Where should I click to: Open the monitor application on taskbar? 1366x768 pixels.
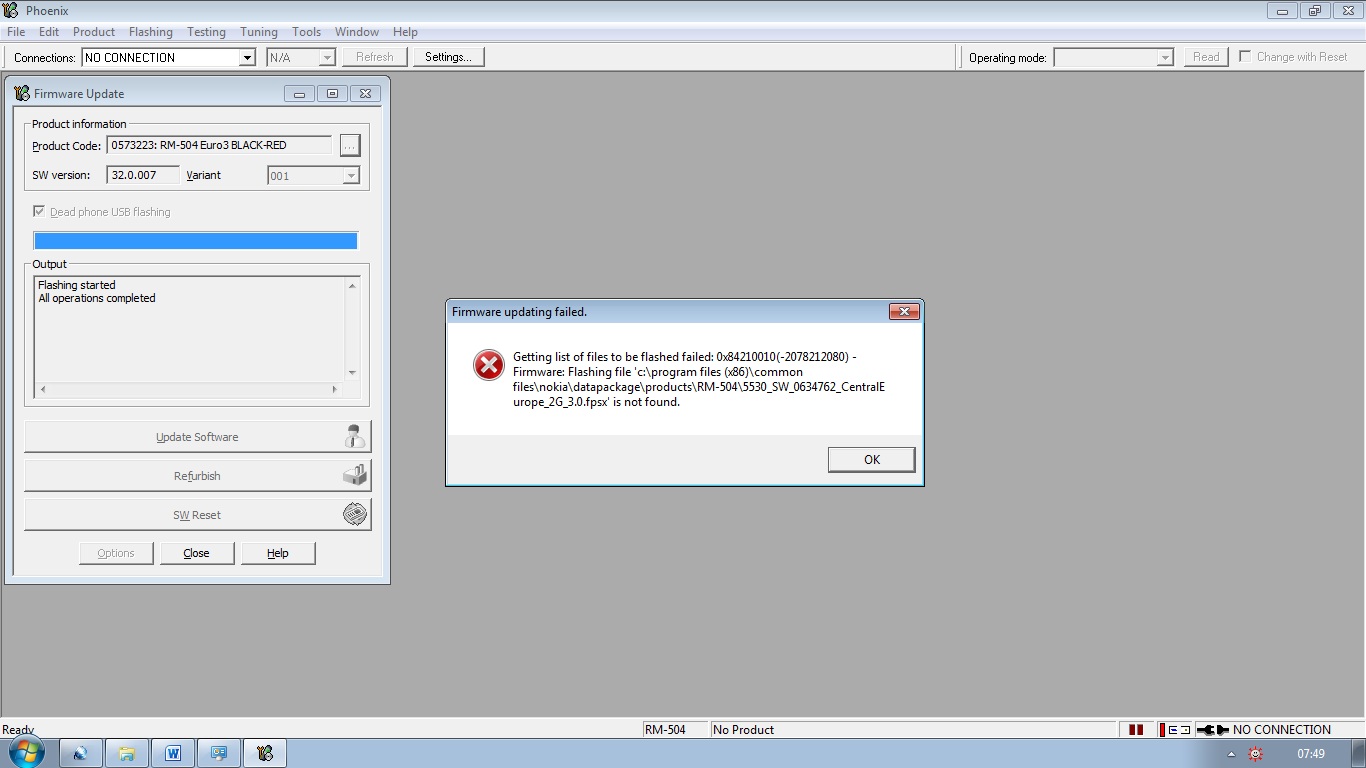(219, 753)
